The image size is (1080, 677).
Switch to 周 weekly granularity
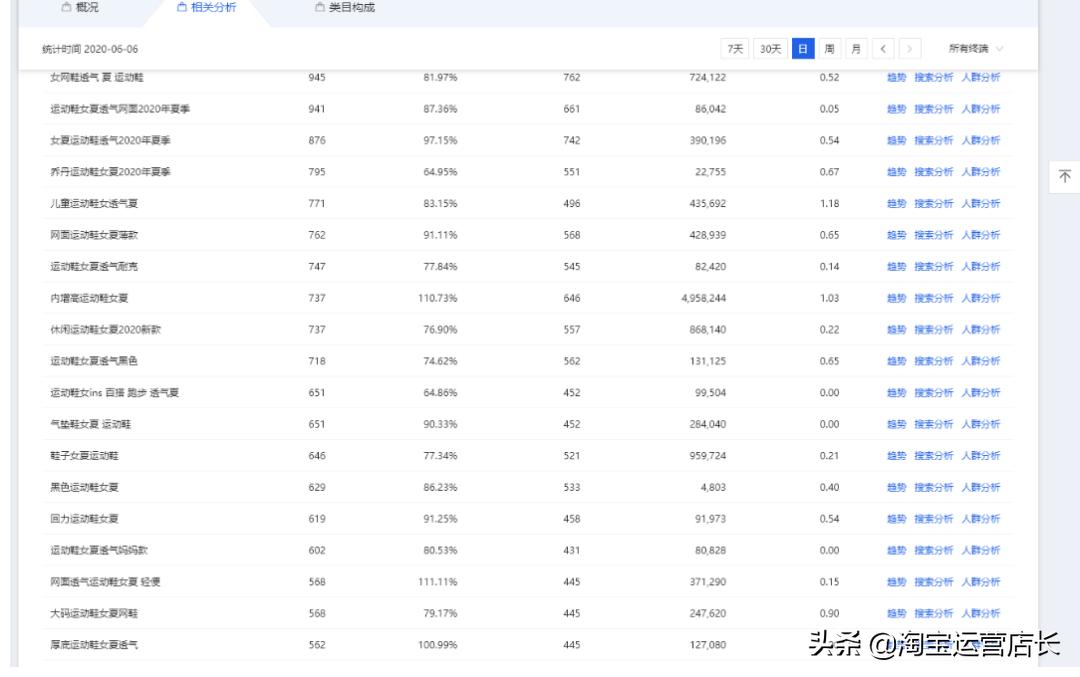point(831,48)
